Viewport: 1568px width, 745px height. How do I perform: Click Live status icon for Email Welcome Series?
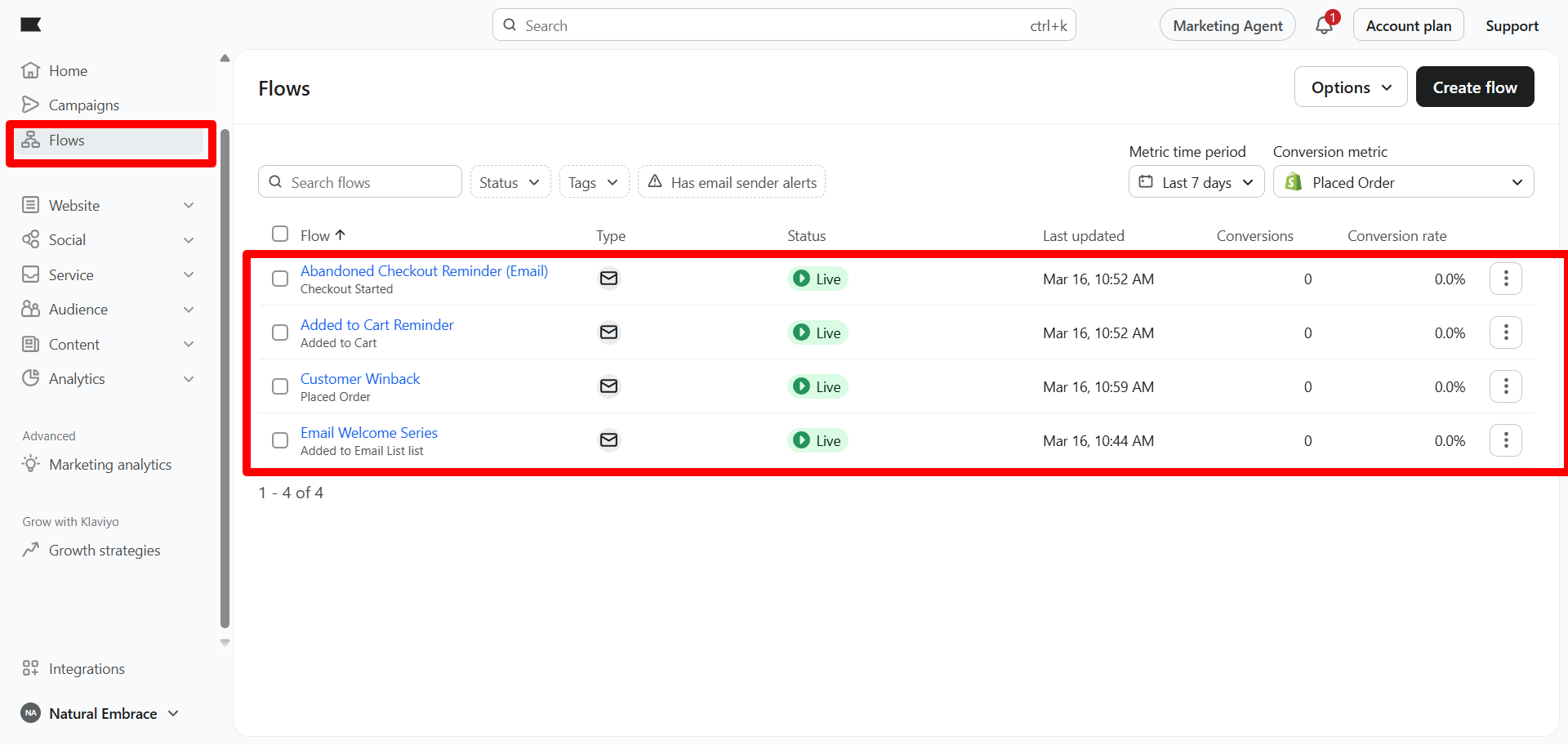pos(802,440)
